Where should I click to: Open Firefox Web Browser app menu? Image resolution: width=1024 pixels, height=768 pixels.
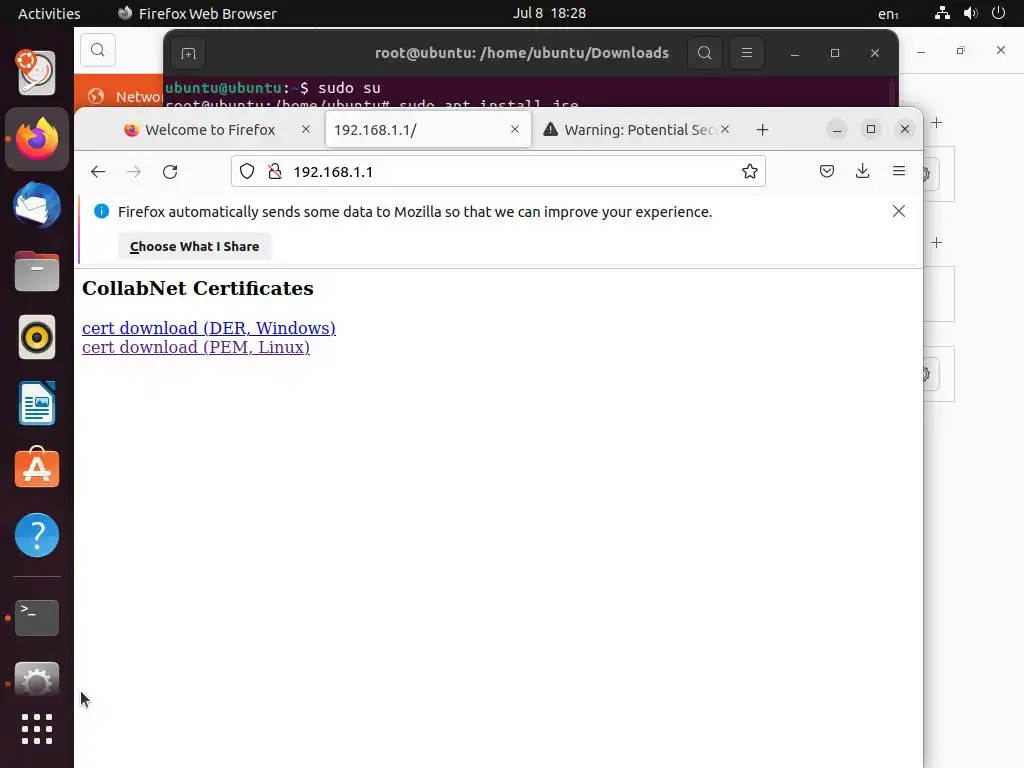[197, 13]
